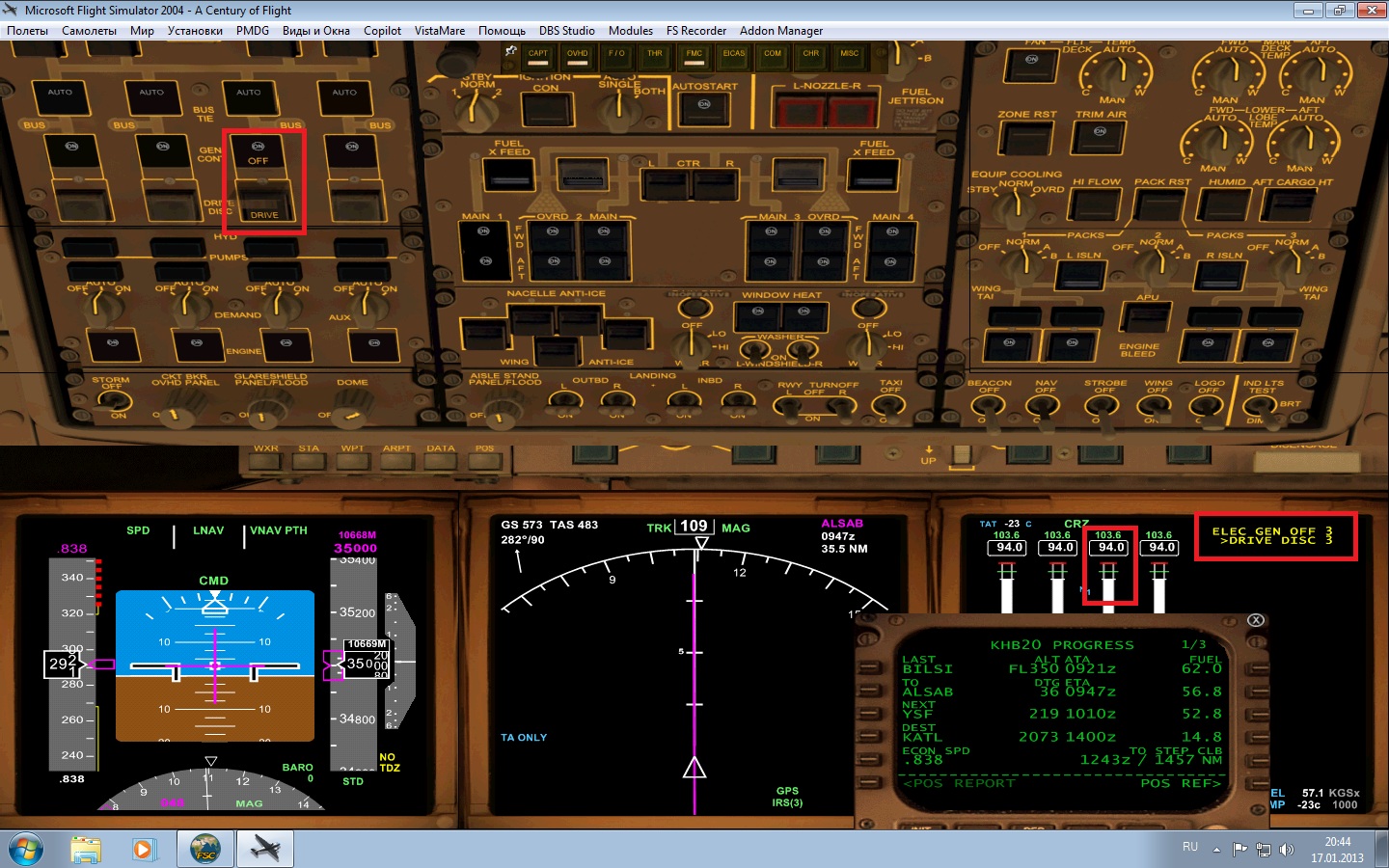Open the Полеты menu
This screenshot has width=1389, height=868.
(27, 31)
